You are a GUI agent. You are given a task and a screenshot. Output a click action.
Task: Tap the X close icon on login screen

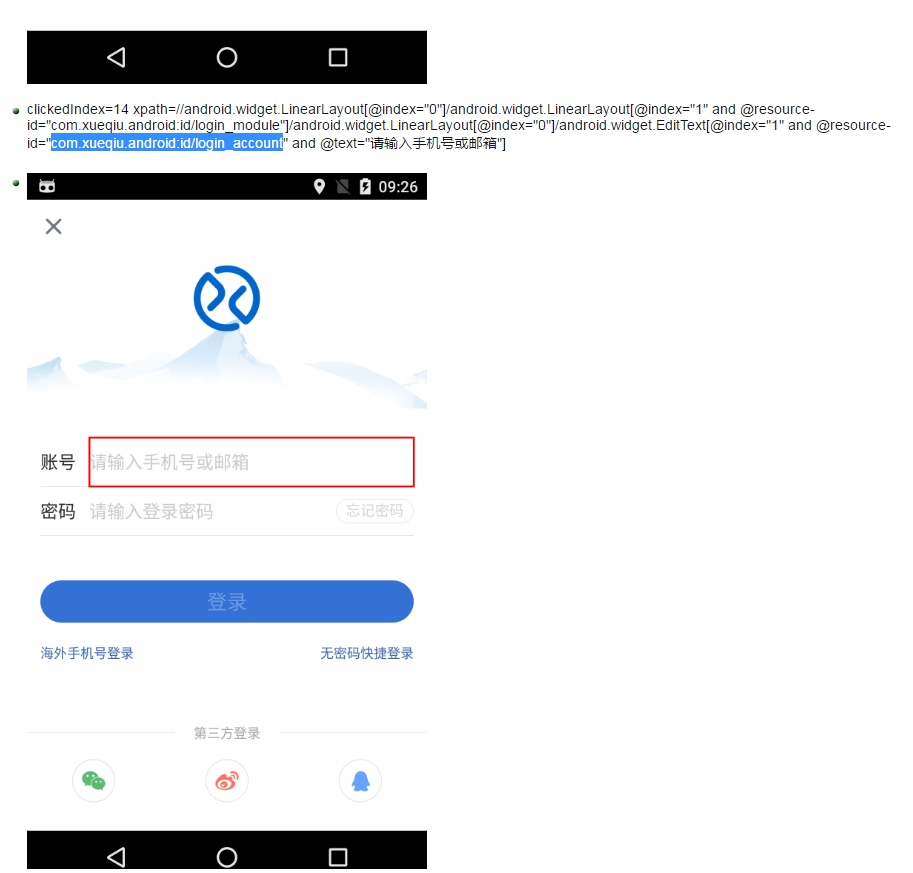[x=54, y=227]
